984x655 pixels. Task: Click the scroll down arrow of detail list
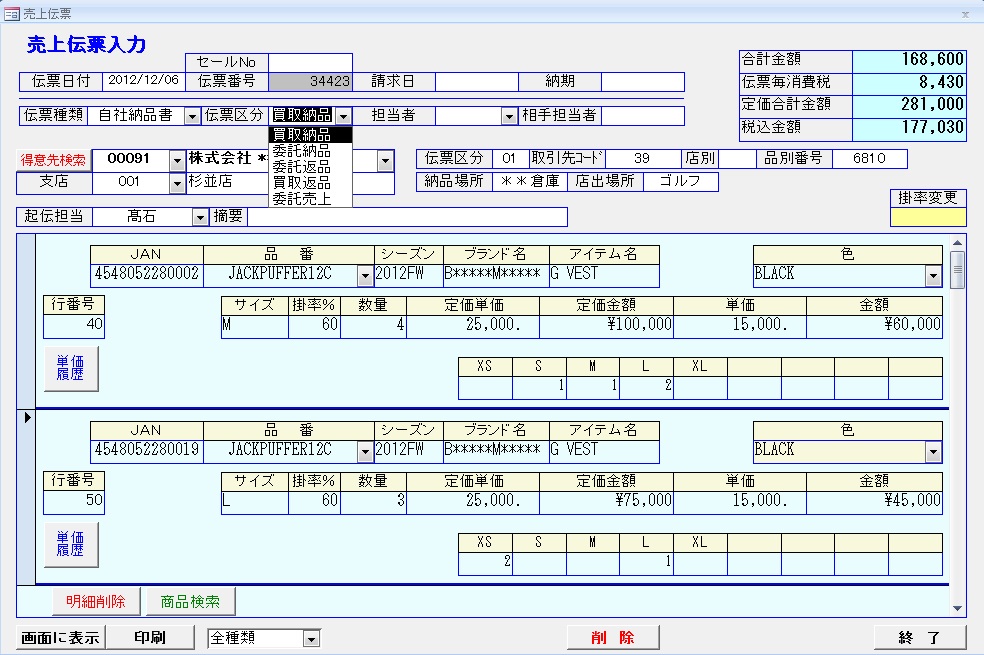click(957, 607)
